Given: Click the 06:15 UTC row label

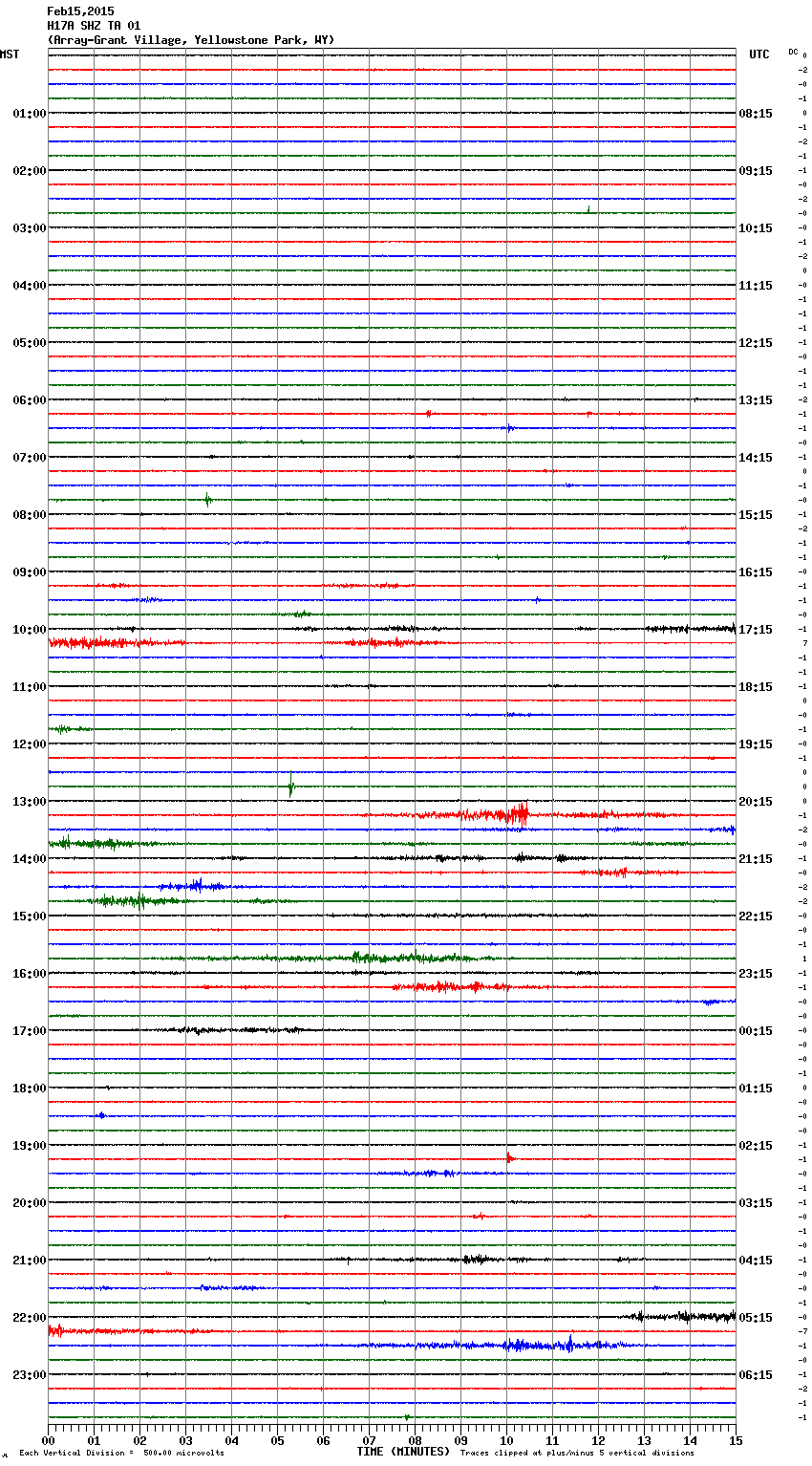Looking at the screenshot, I should coord(756,1375).
